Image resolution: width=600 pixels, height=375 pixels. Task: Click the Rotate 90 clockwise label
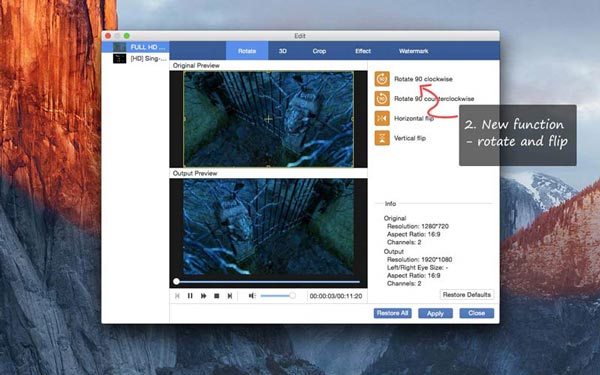coord(423,79)
